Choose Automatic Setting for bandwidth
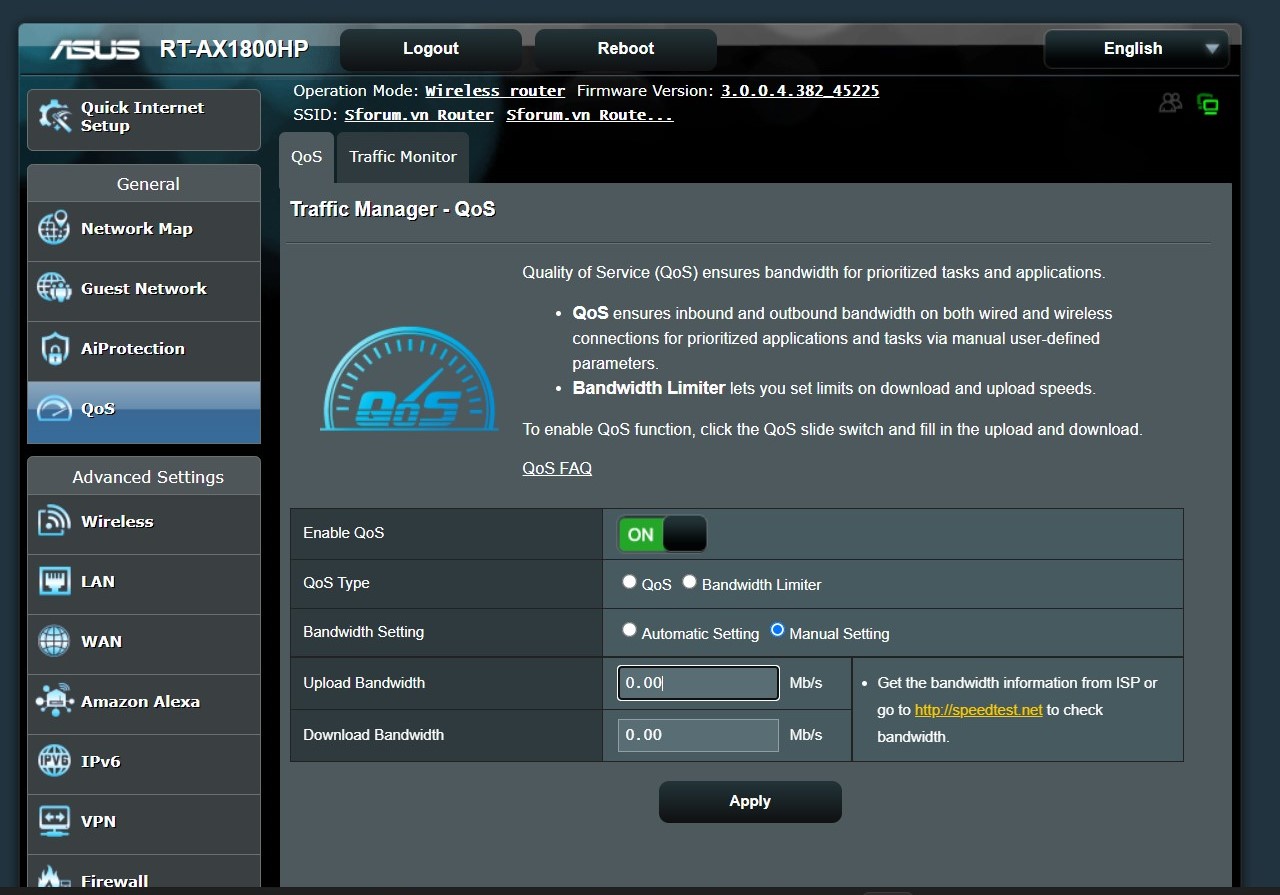 (x=629, y=630)
